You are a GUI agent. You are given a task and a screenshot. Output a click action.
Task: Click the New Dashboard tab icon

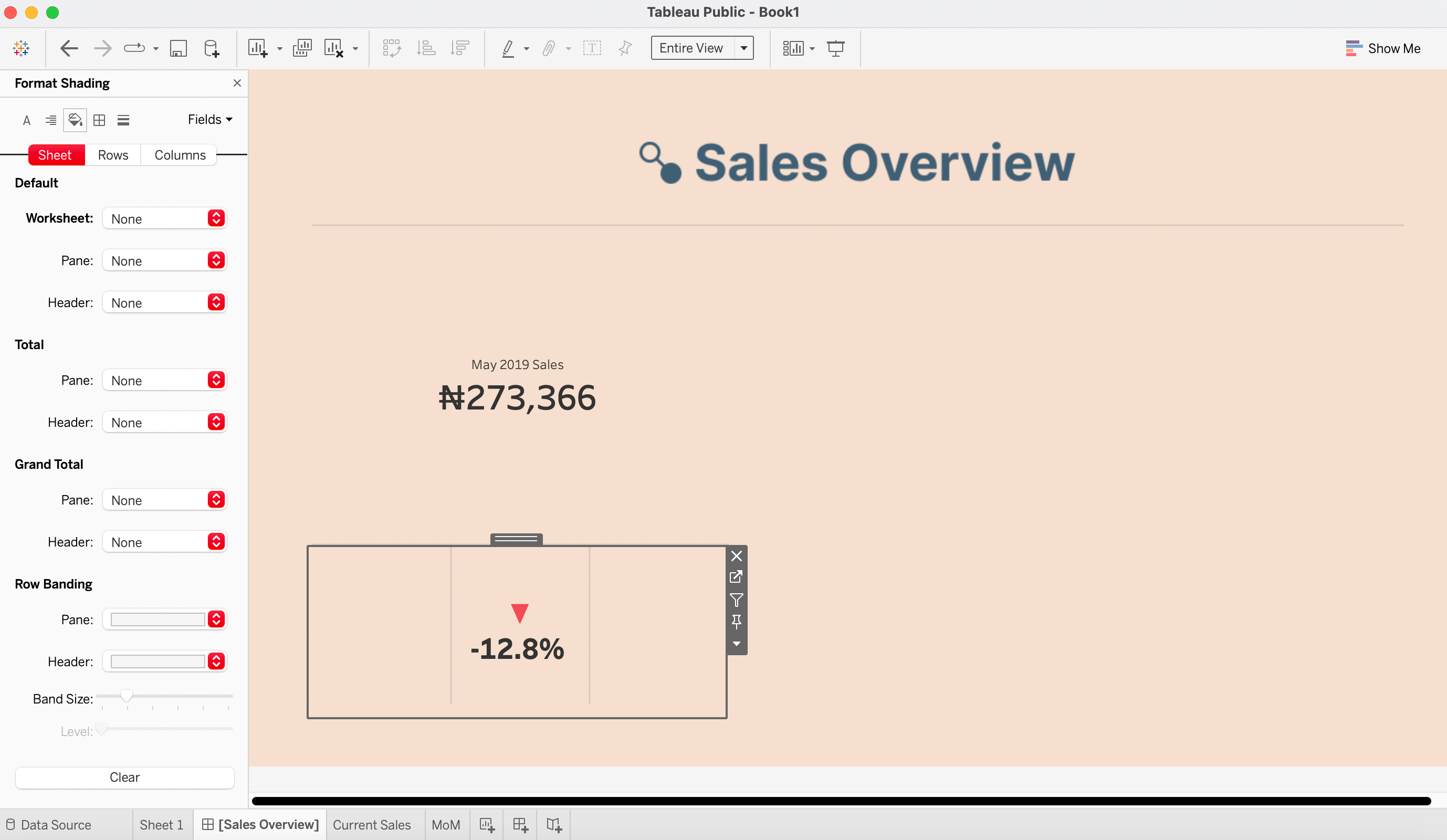click(520, 825)
